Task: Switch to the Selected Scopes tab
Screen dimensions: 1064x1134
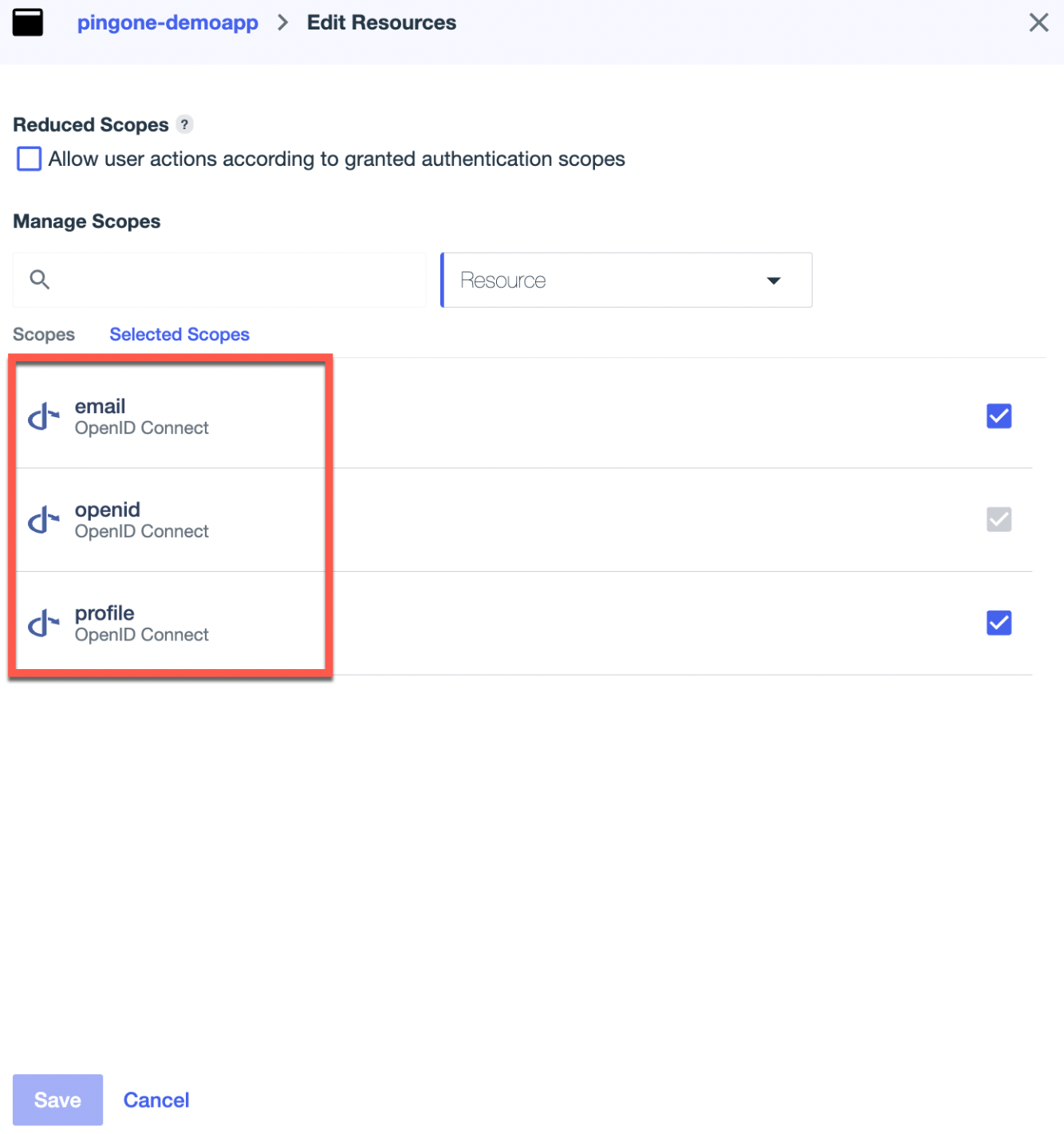Action: pos(179,334)
